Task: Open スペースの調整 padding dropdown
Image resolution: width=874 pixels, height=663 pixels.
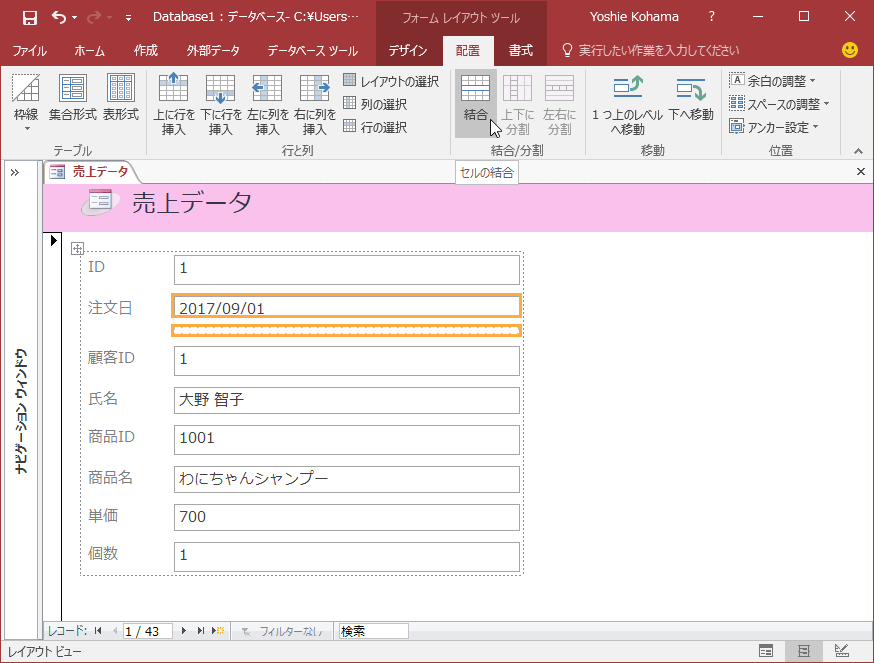Action: click(779, 104)
